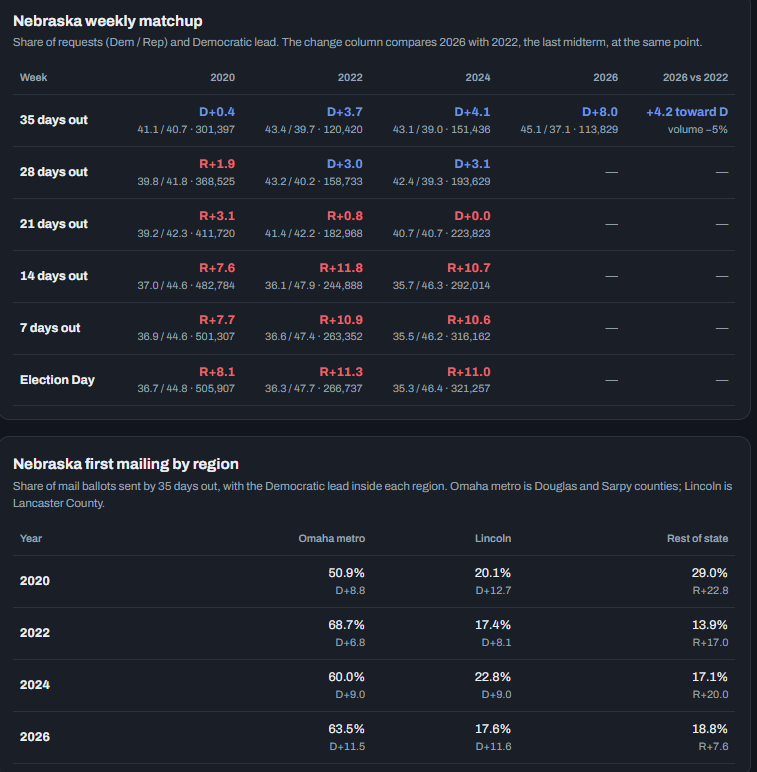Click the 'R+1.9' value
This screenshot has width=757, height=772.
click(x=217, y=164)
